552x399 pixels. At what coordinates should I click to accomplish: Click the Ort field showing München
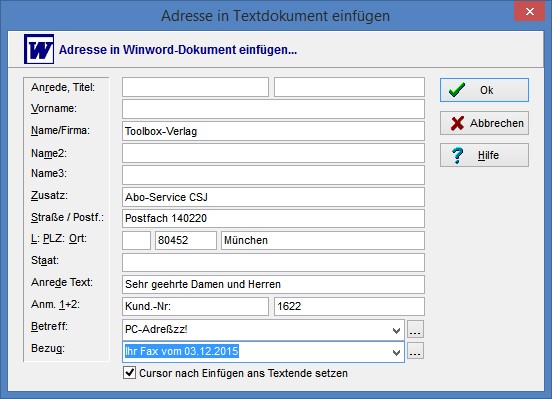coord(323,241)
